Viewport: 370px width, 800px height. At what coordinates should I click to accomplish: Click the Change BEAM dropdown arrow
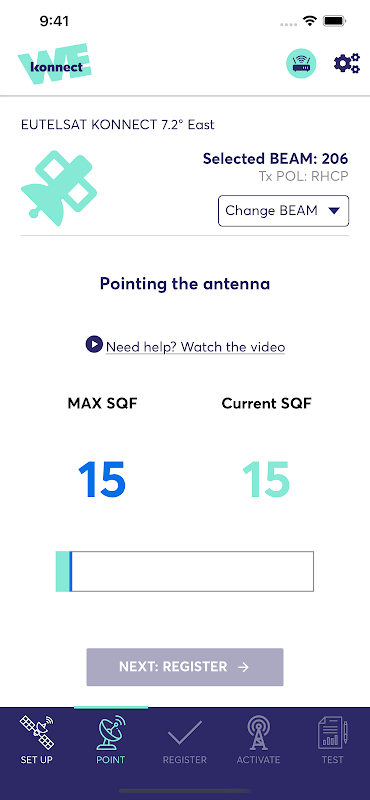click(334, 211)
